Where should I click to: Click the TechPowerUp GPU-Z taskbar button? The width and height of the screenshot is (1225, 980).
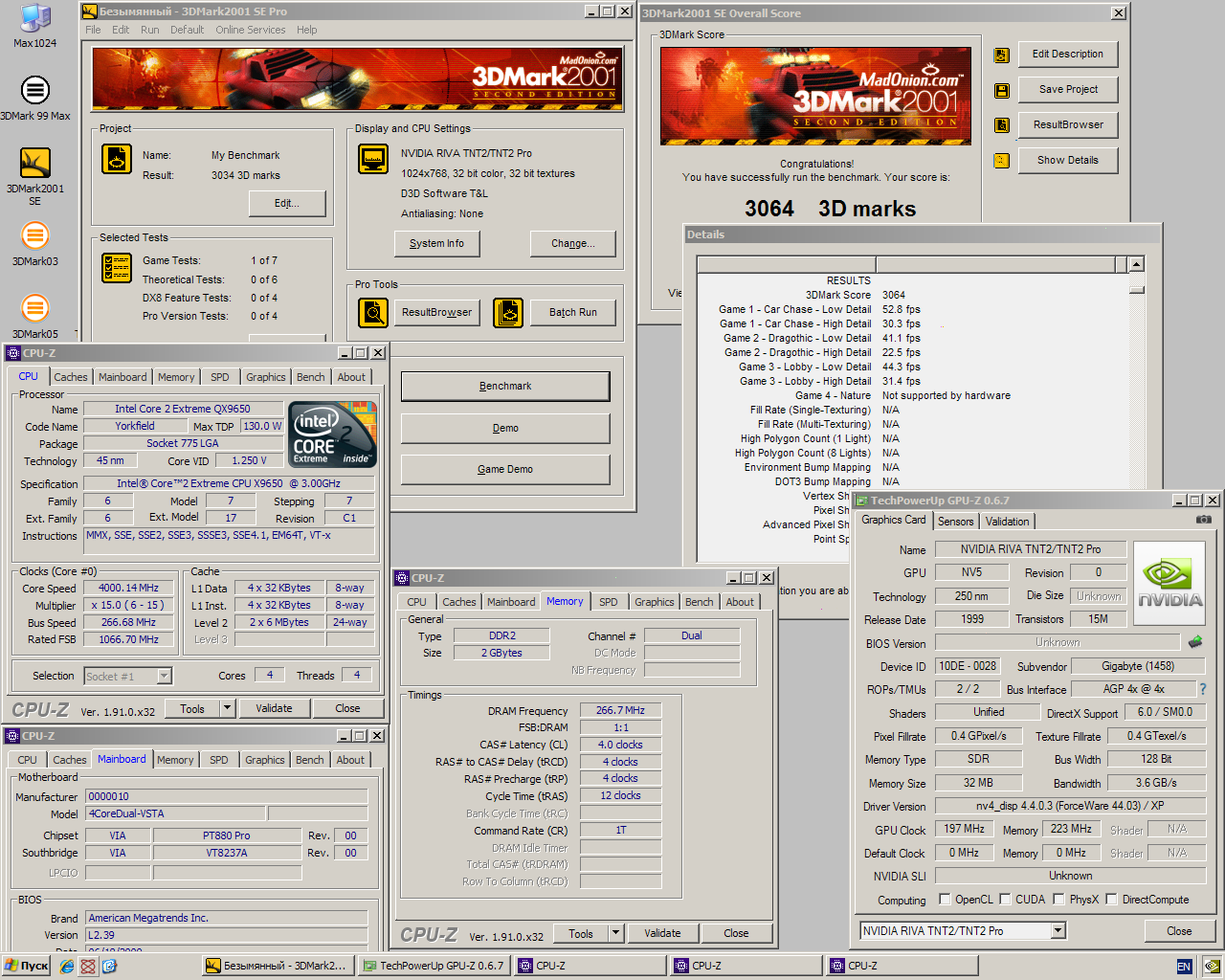(x=434, y=966)
